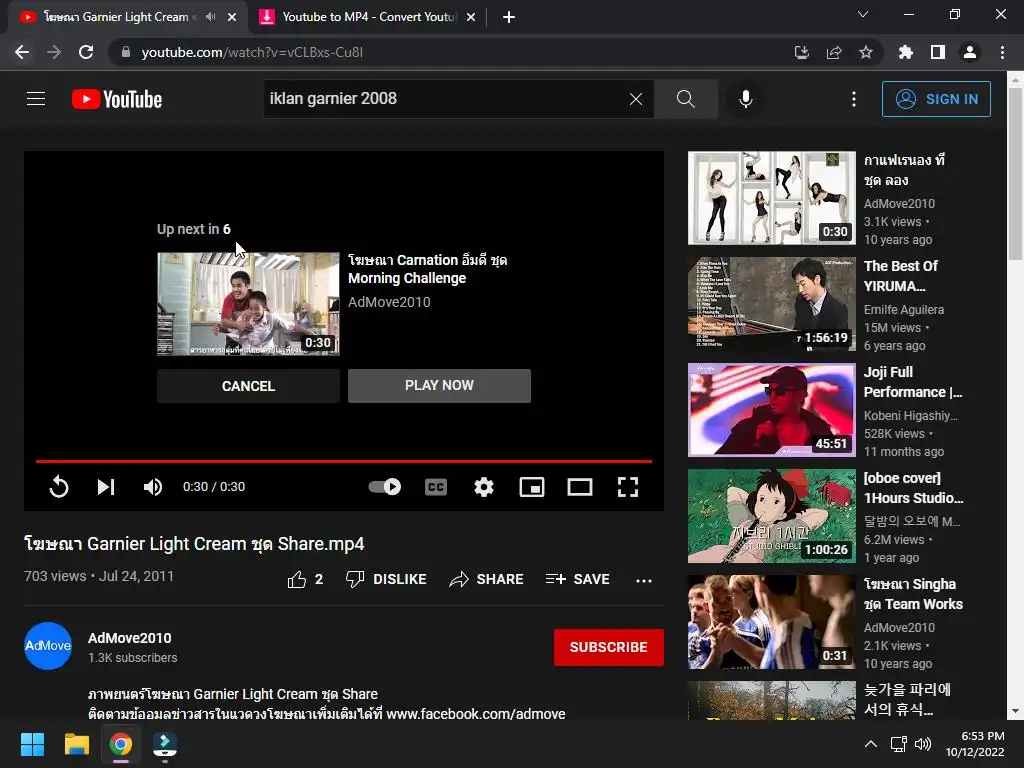Click the red SUBSCRIBE button

pos(609,647)
